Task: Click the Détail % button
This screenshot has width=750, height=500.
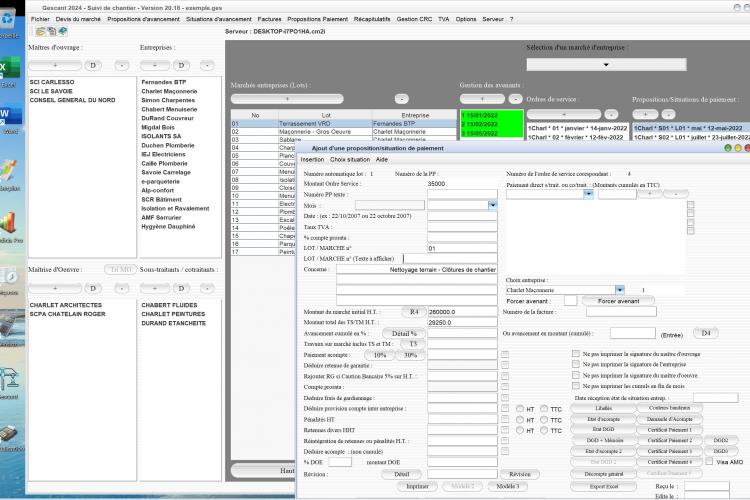Action: point(404,333)
